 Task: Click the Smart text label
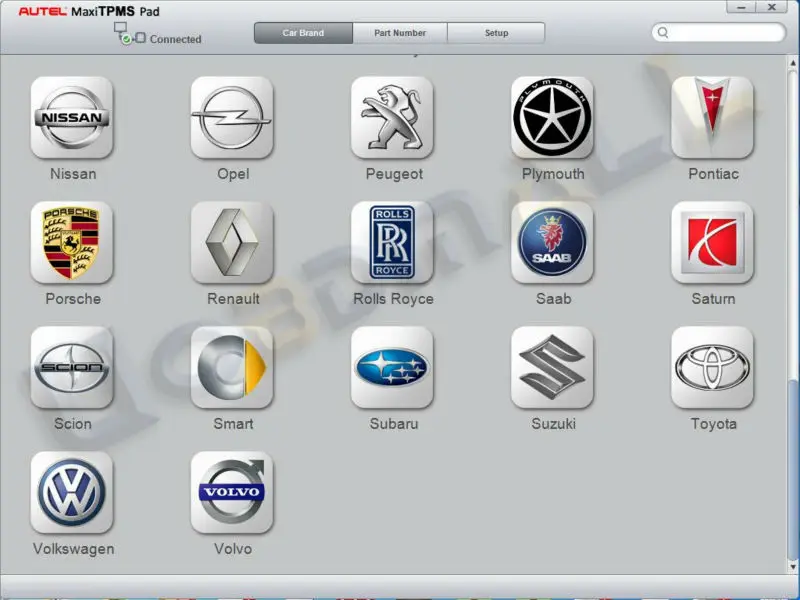coord(233,424)
